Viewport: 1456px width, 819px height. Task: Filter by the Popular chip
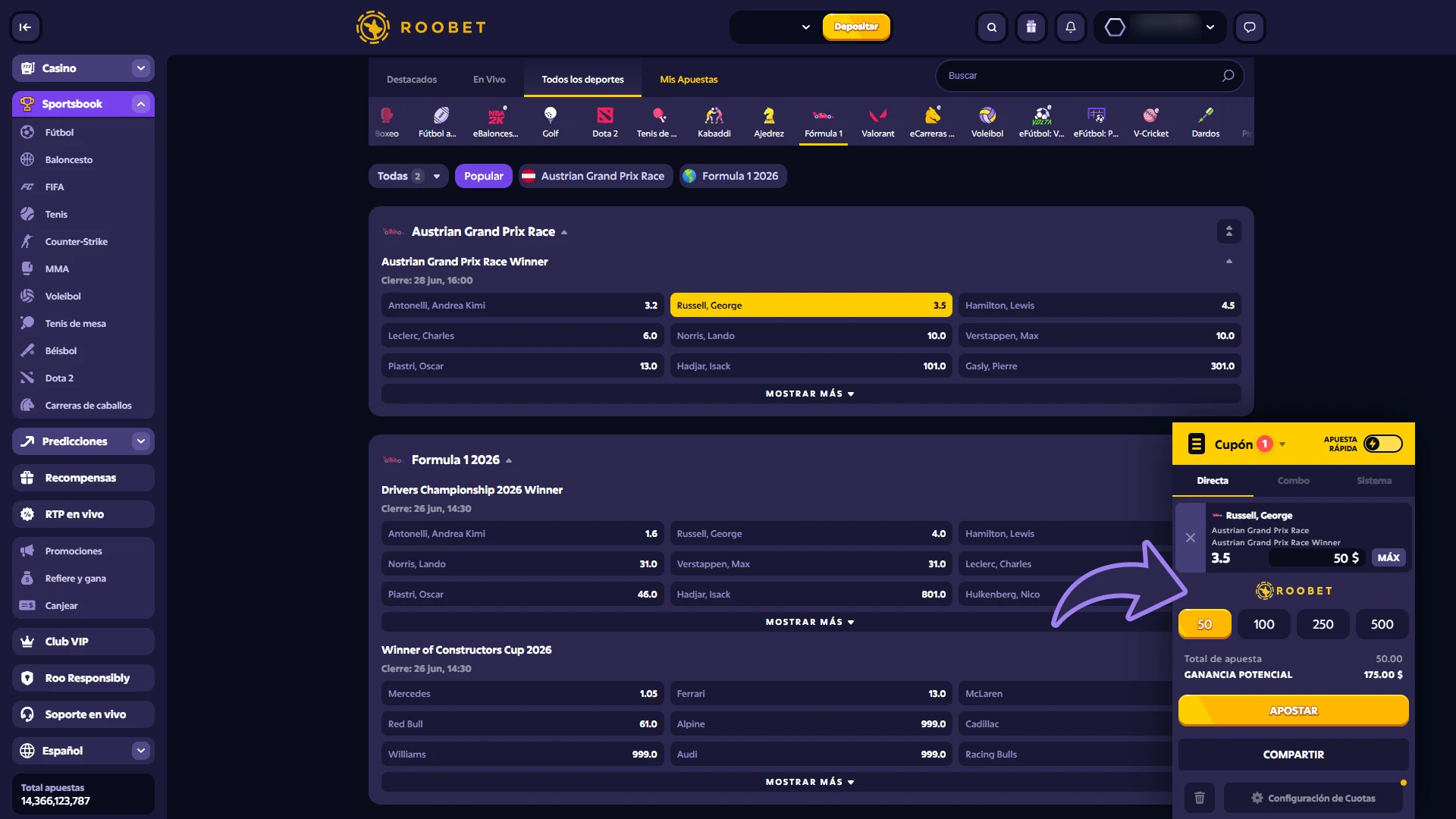(x=484, y=176)
